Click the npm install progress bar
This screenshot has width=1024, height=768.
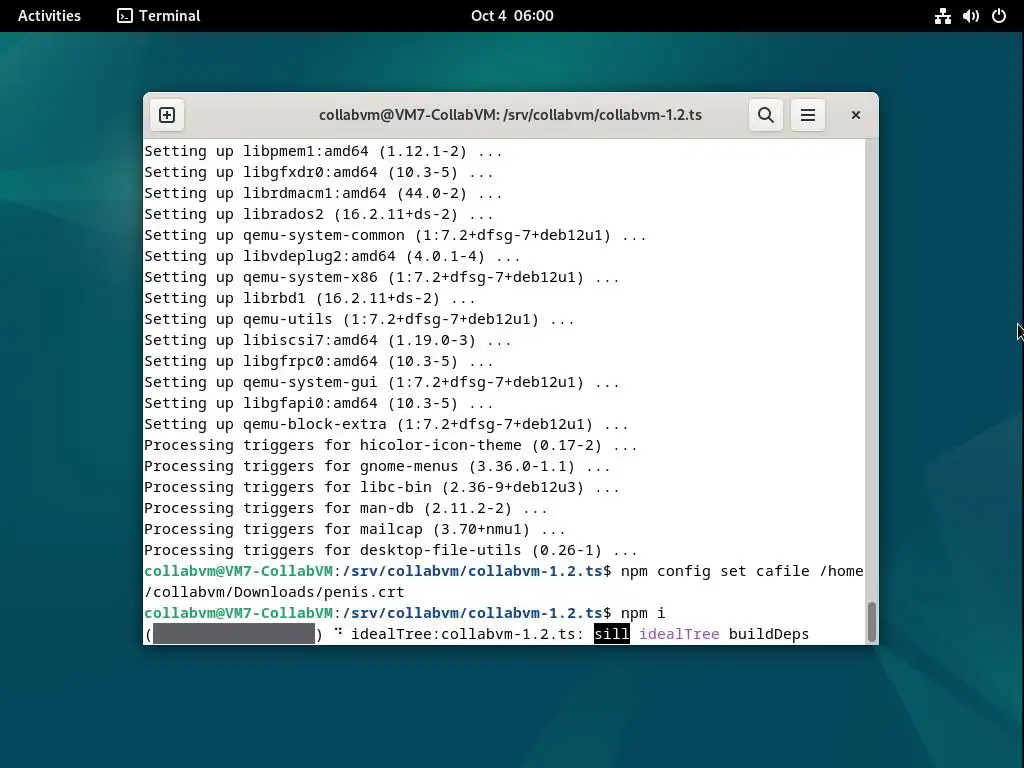coord(234,633)
